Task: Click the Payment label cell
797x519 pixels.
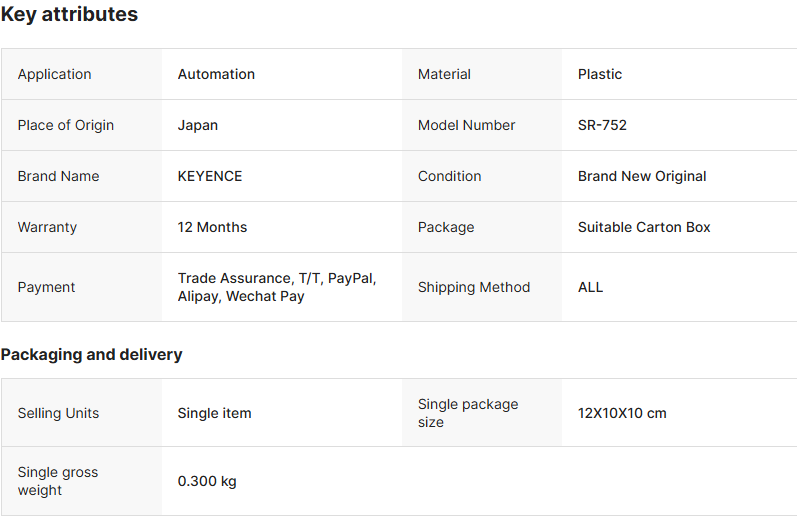Action: tap(46, 287)
